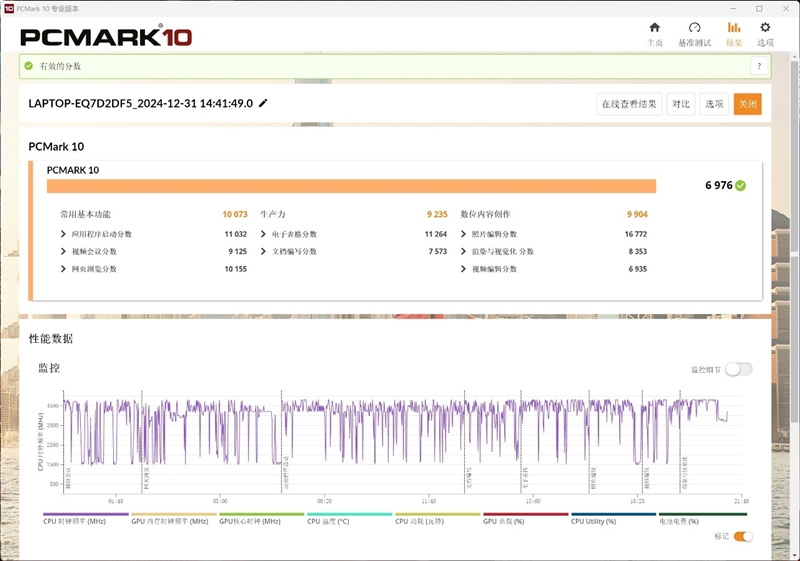
Task: Click the orange PCMark 10 score bar
Action: tap(351, 186)
